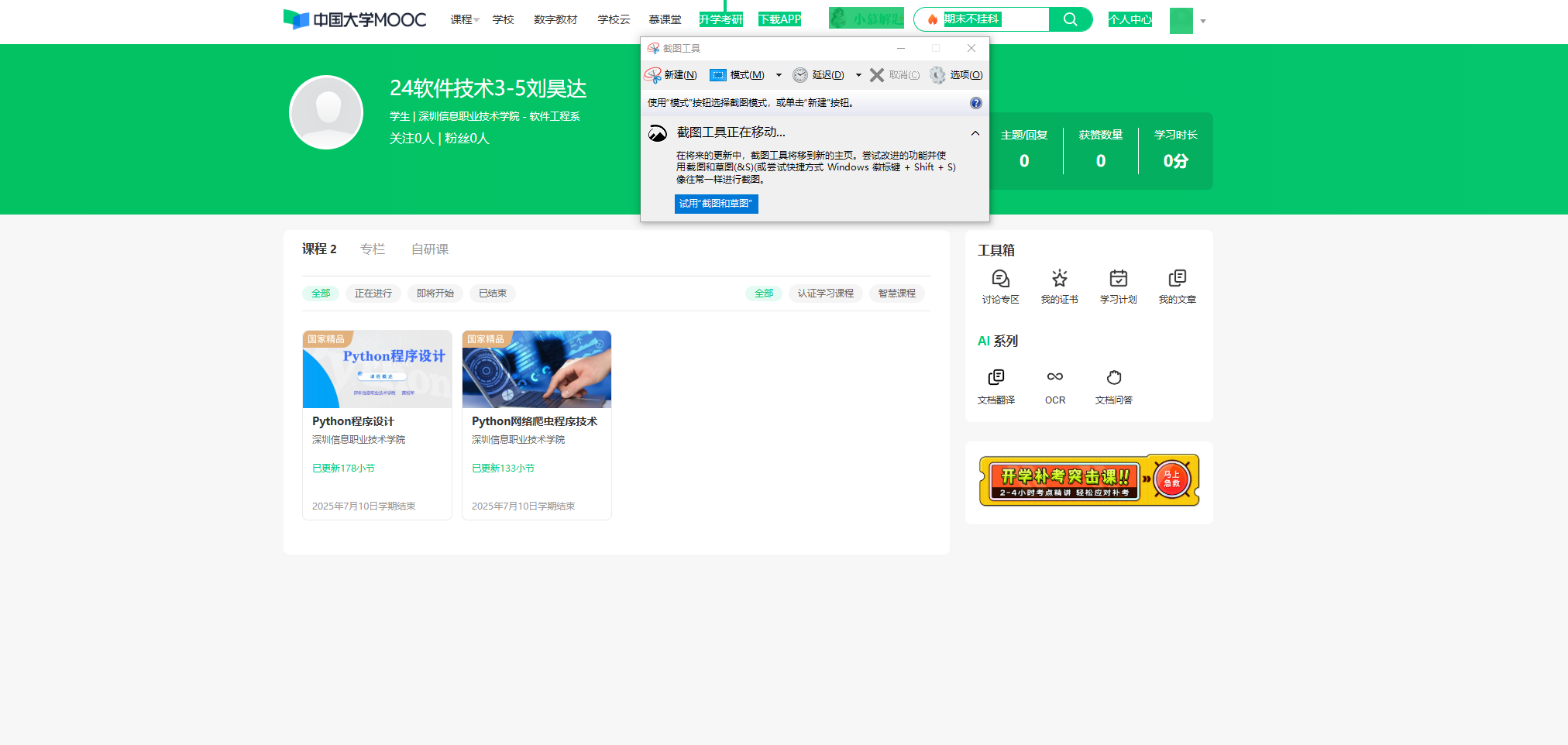Click the Python网络爬虫程序技术 course title

tap(535, 421)
